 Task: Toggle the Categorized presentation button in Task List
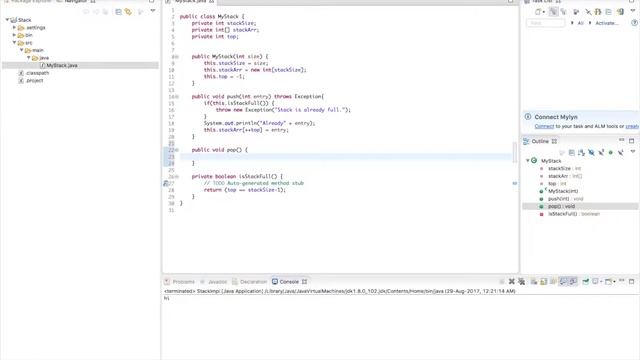tap(553, 12)
